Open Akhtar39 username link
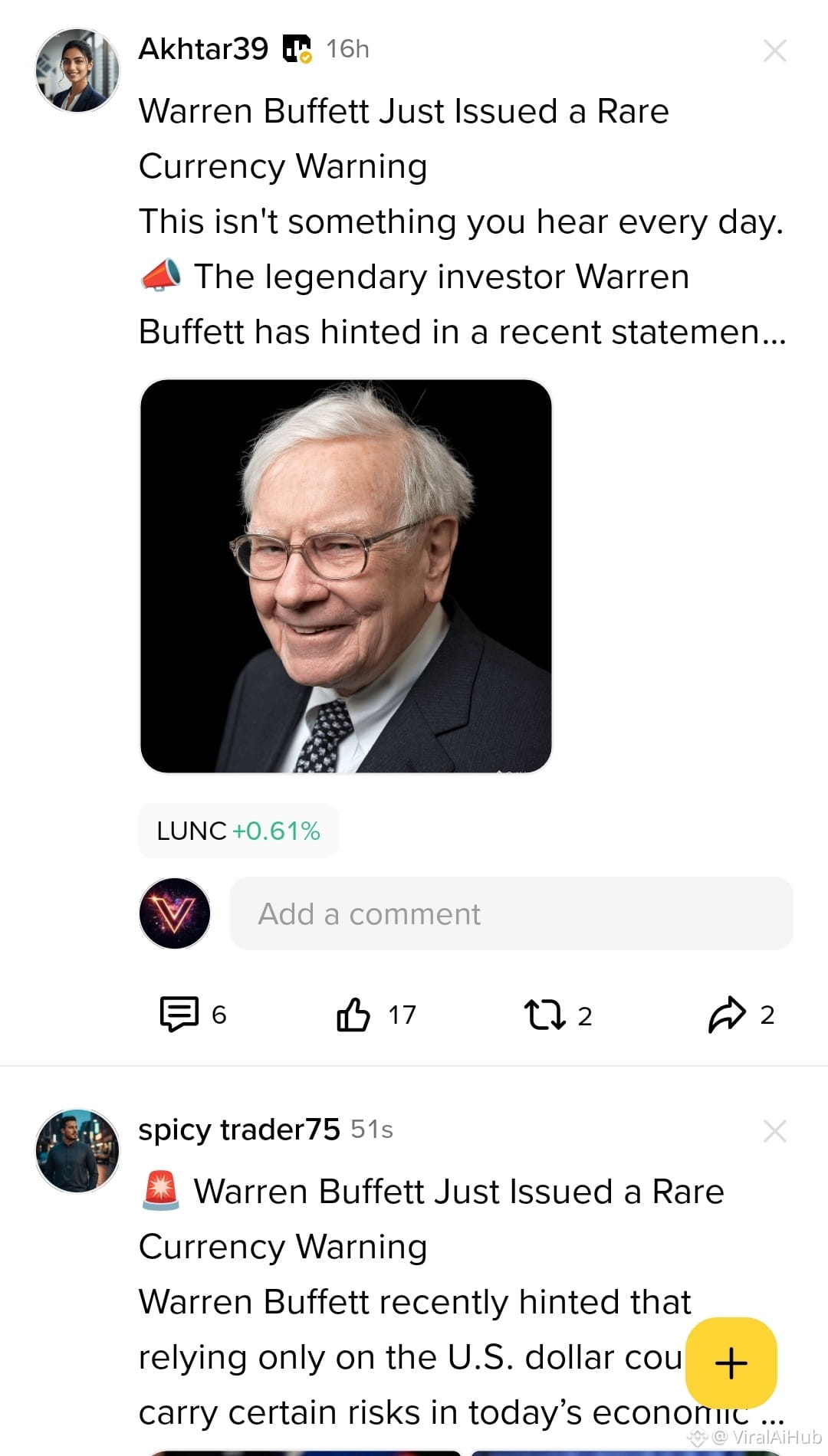Viewport: 828px width, 1456px height. [203, 49]
